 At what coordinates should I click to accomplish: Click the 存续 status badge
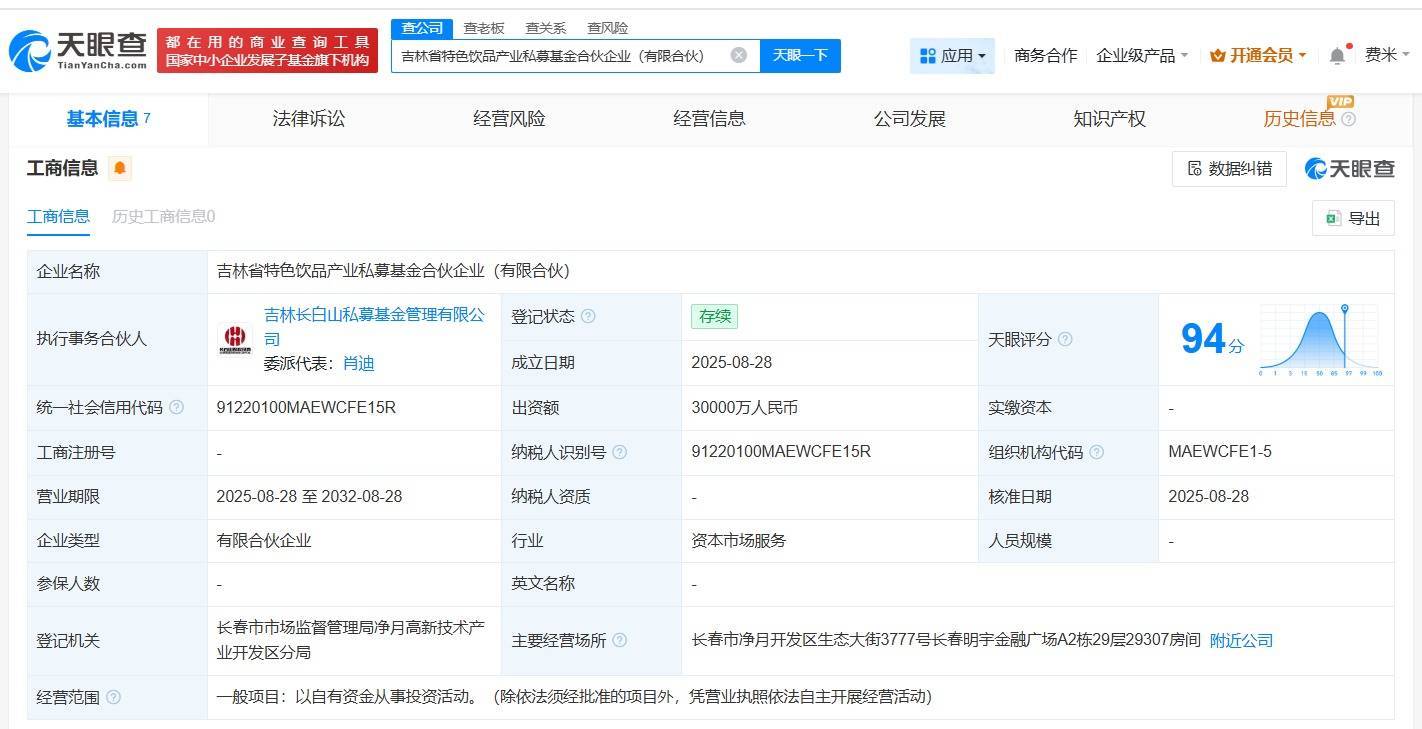tap(714, 316)
